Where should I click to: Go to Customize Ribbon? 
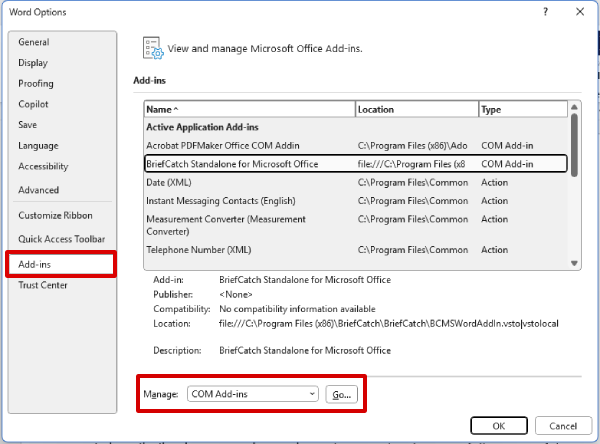[55, 215]
